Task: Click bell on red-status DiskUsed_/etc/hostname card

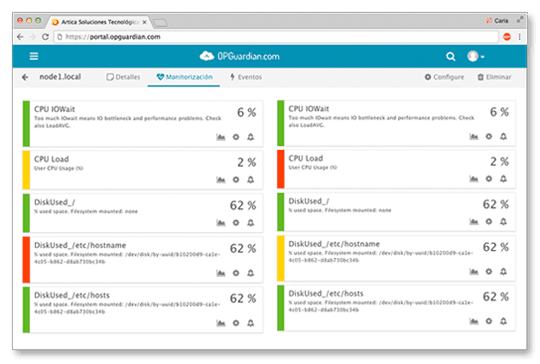Action: pyautogui.click(x=251, y=273)
